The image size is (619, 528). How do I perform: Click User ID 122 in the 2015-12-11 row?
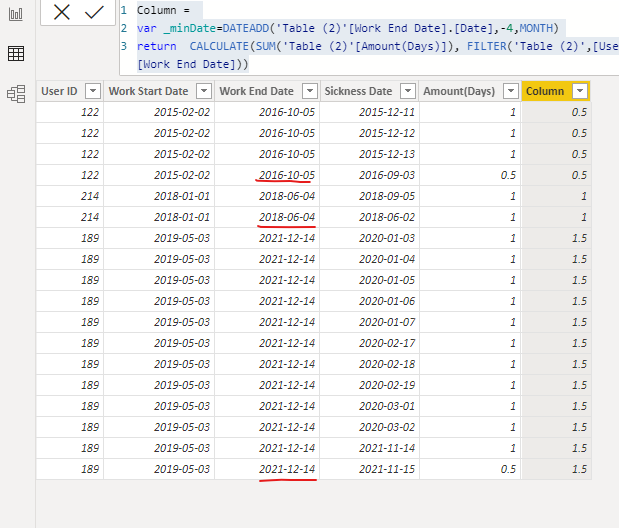tap(70, 112)
